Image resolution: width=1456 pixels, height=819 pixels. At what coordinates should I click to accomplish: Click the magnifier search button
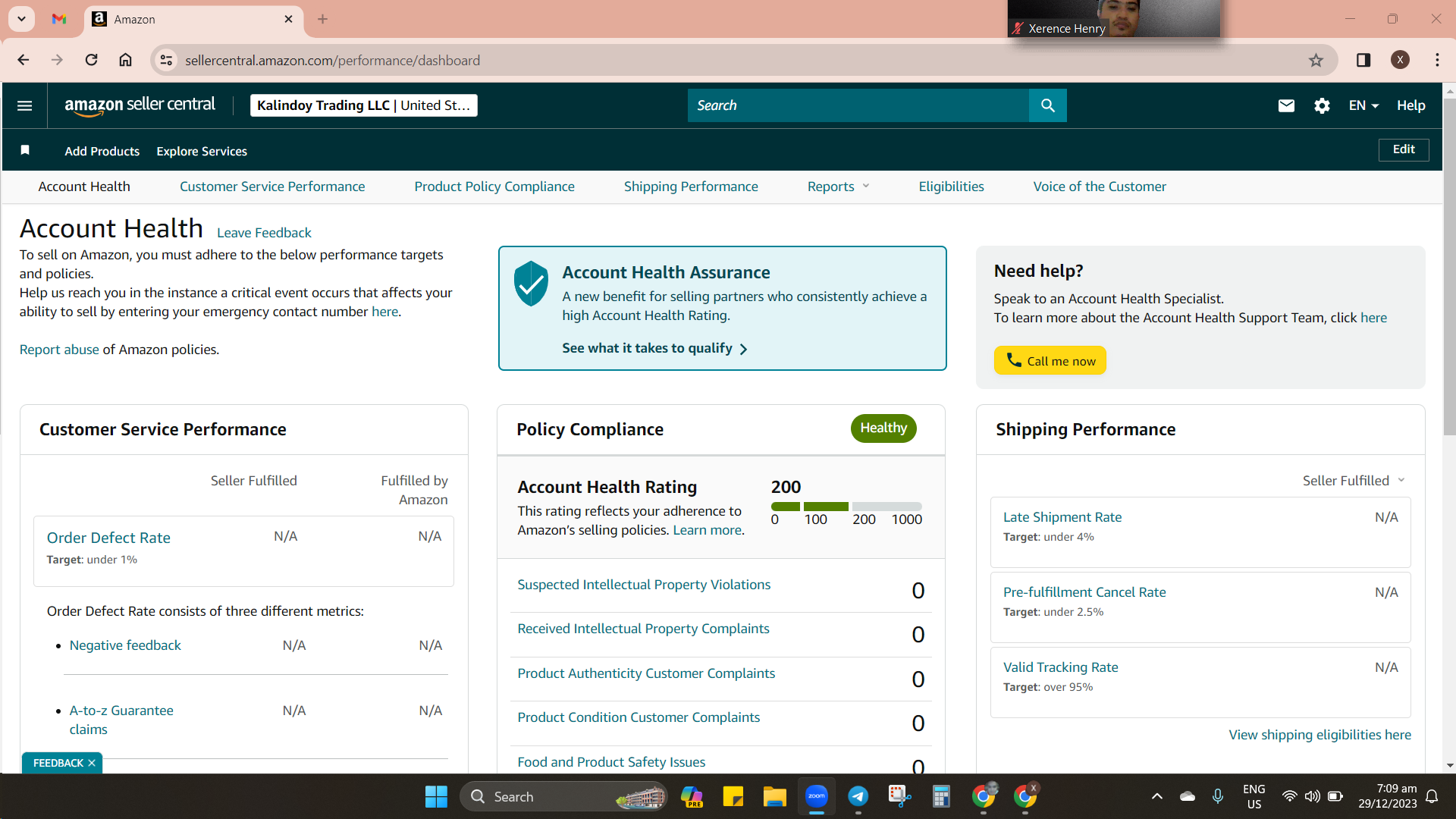tap(1047, 105)
